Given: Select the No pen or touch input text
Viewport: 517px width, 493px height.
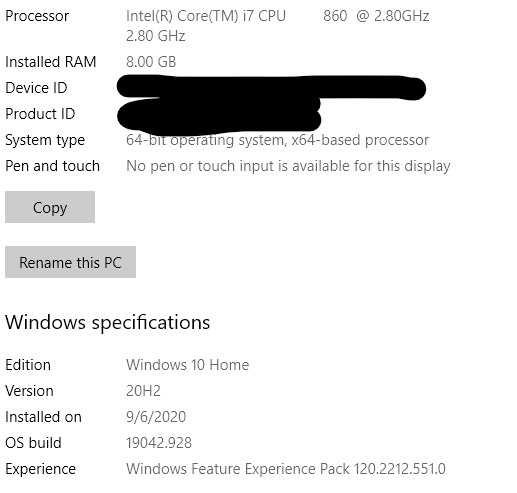Looking at the screenshot, I should 288,166.
